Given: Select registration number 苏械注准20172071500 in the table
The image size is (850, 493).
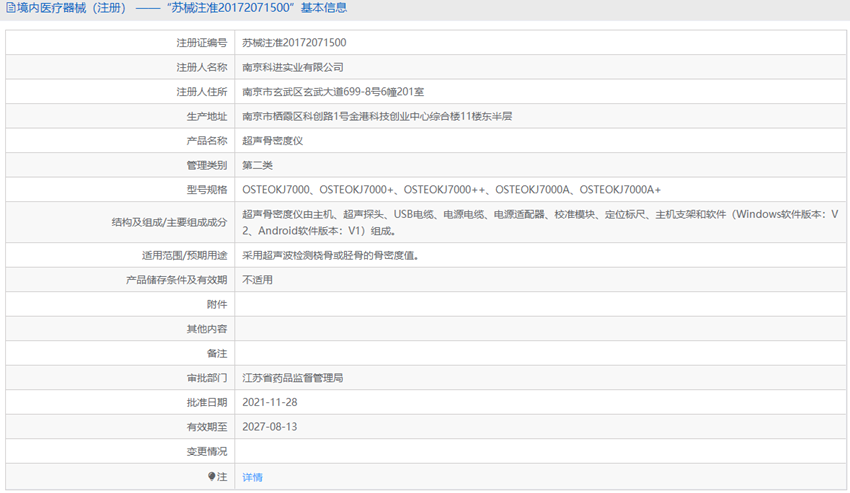Looking at the screenshot, I should [x=294, y=43].
